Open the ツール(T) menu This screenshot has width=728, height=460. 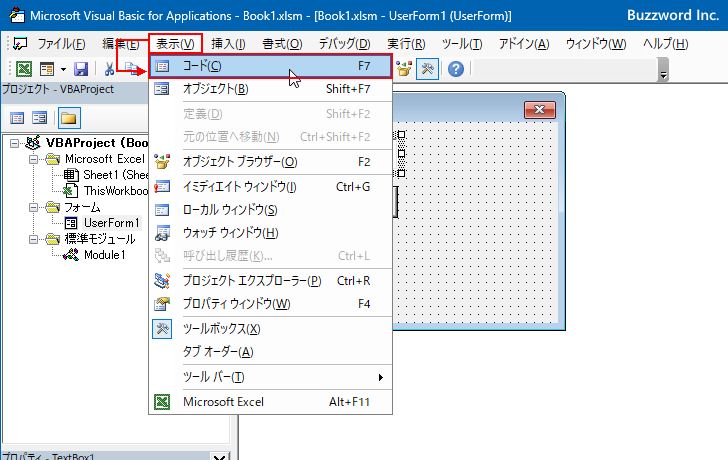[462, 44]
